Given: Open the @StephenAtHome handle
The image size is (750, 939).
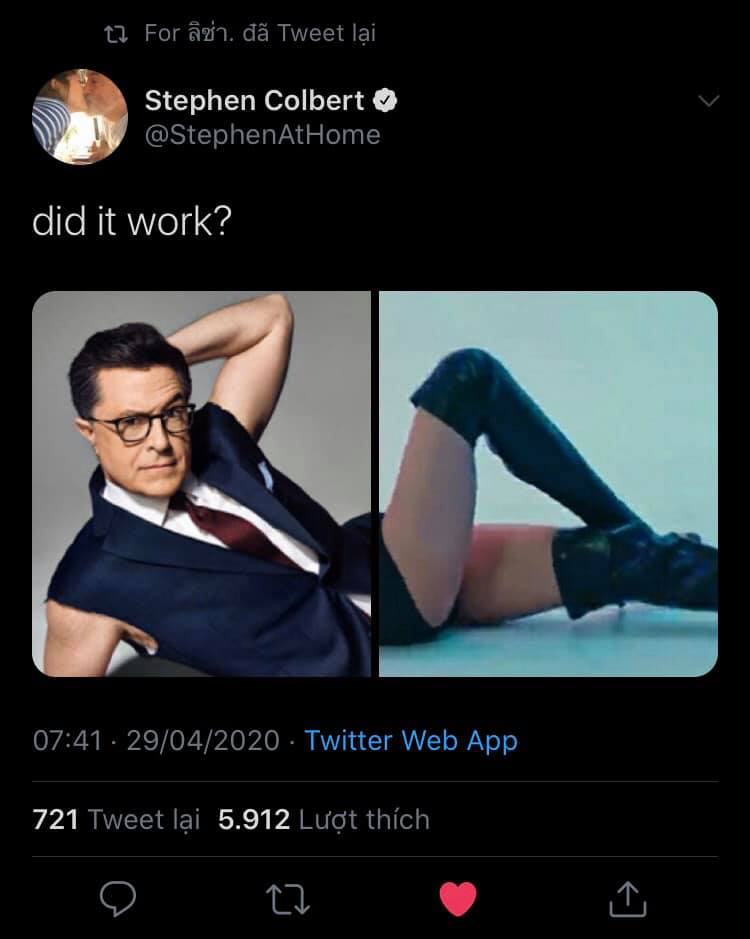Looking at the screenshot, I should click(262, 135).
